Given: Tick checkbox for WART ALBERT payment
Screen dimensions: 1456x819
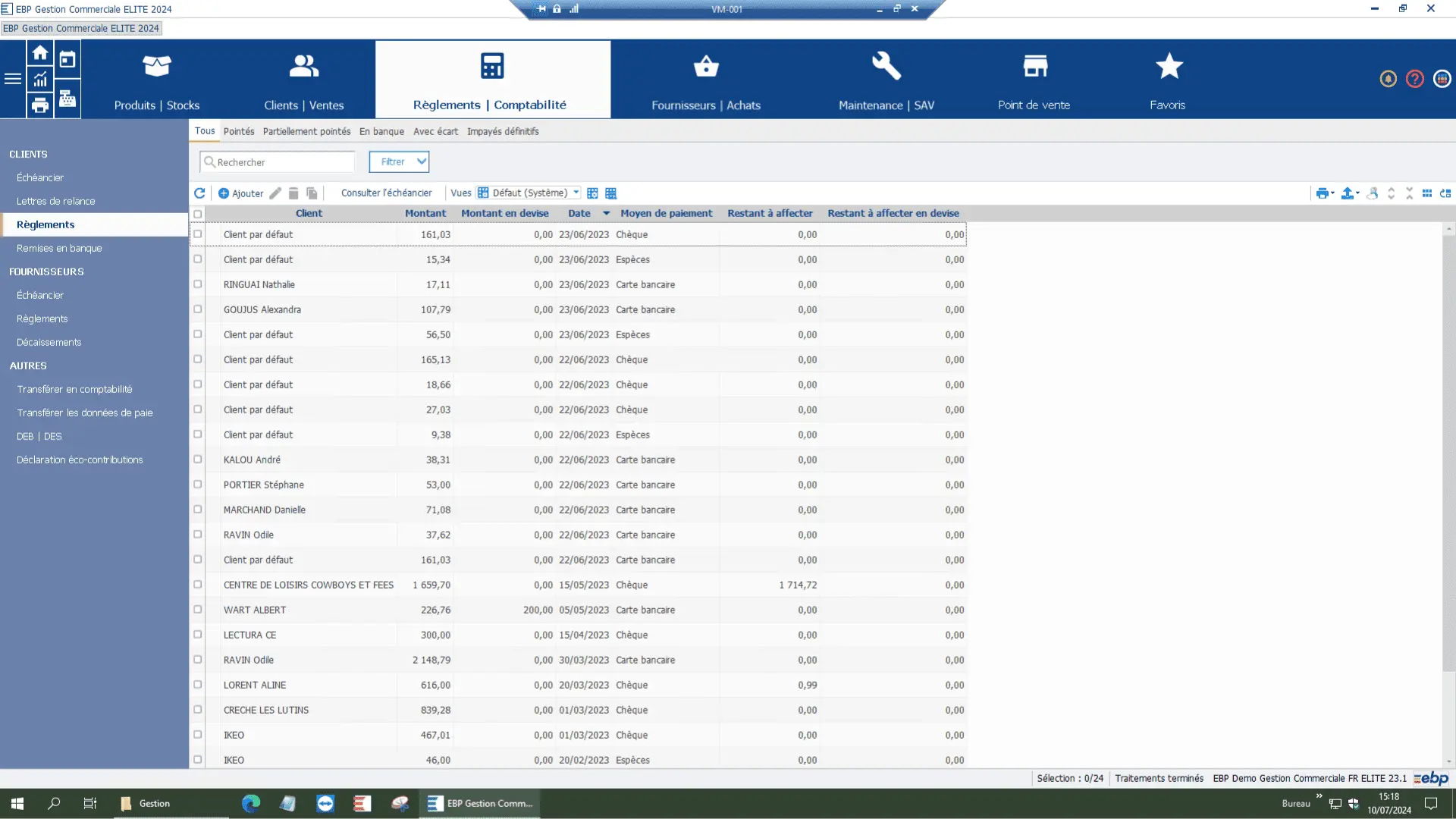Looking at the screenshot, I should point(198,610).
